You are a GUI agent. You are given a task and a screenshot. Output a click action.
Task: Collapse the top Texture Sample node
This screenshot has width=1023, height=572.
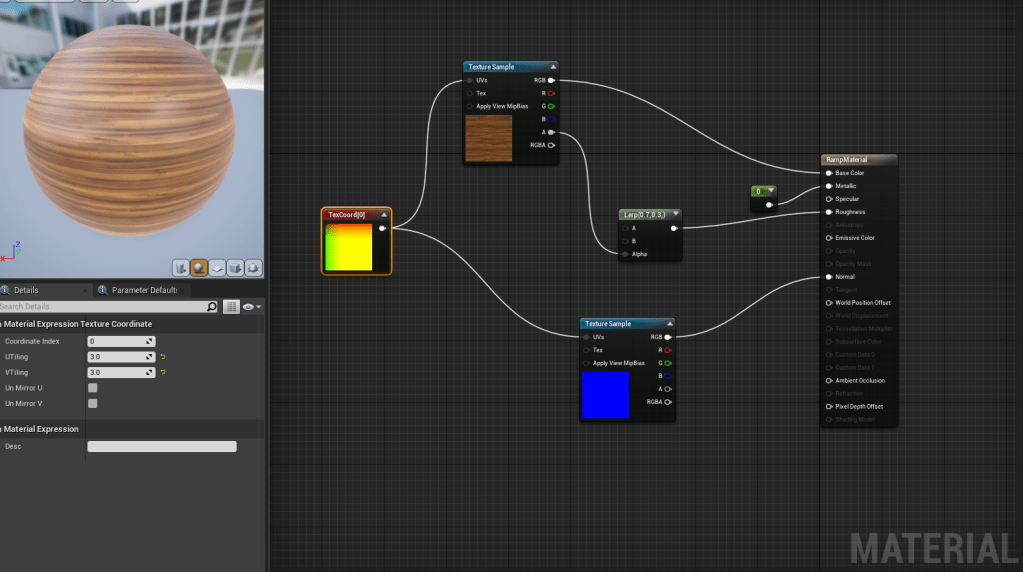click(x=553, y=67)
